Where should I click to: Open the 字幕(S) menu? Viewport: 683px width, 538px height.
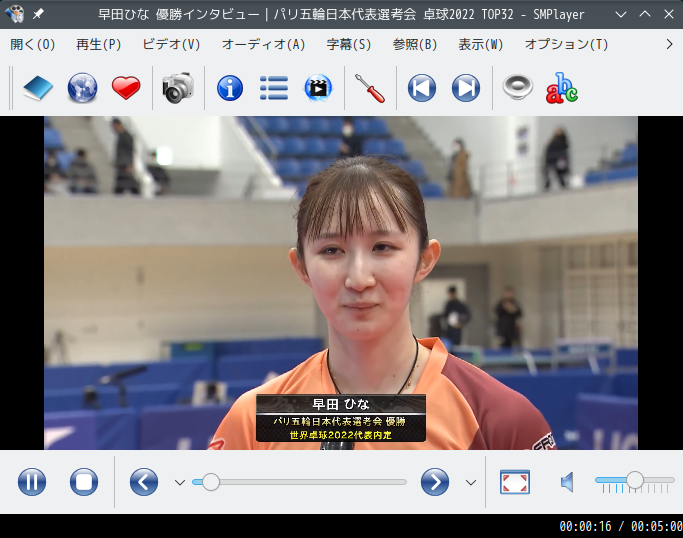[x=349, y=44]
